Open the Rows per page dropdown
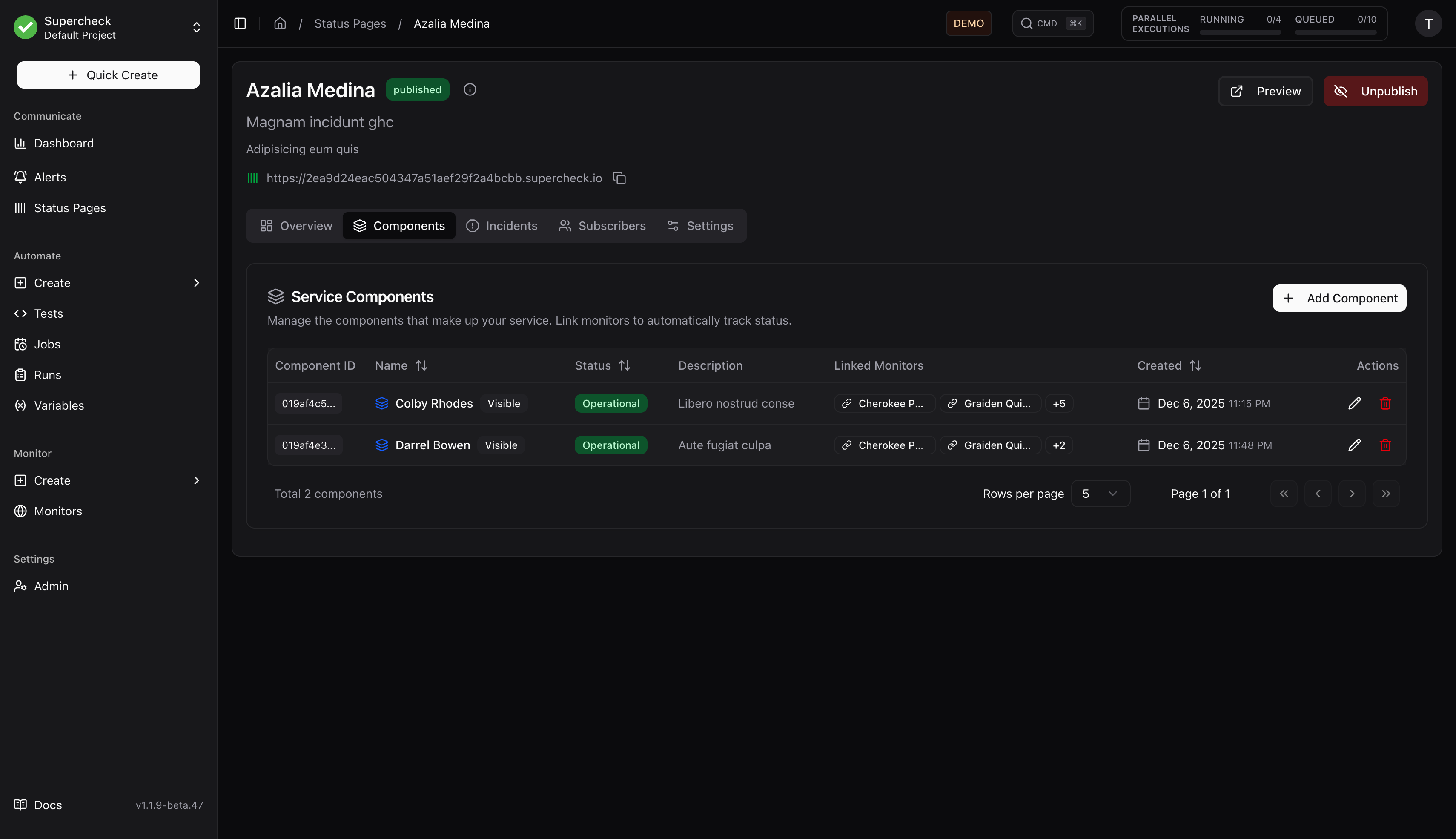1456x839 pixels. tap(1100, 493)
